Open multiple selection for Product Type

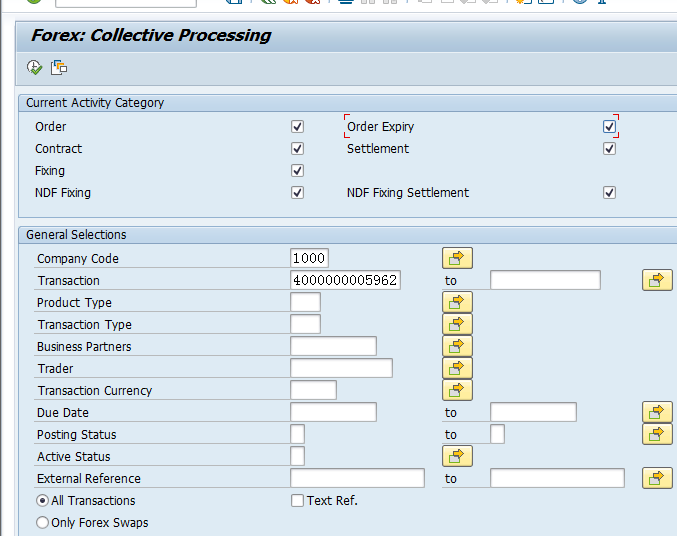(x=457, y=302)
